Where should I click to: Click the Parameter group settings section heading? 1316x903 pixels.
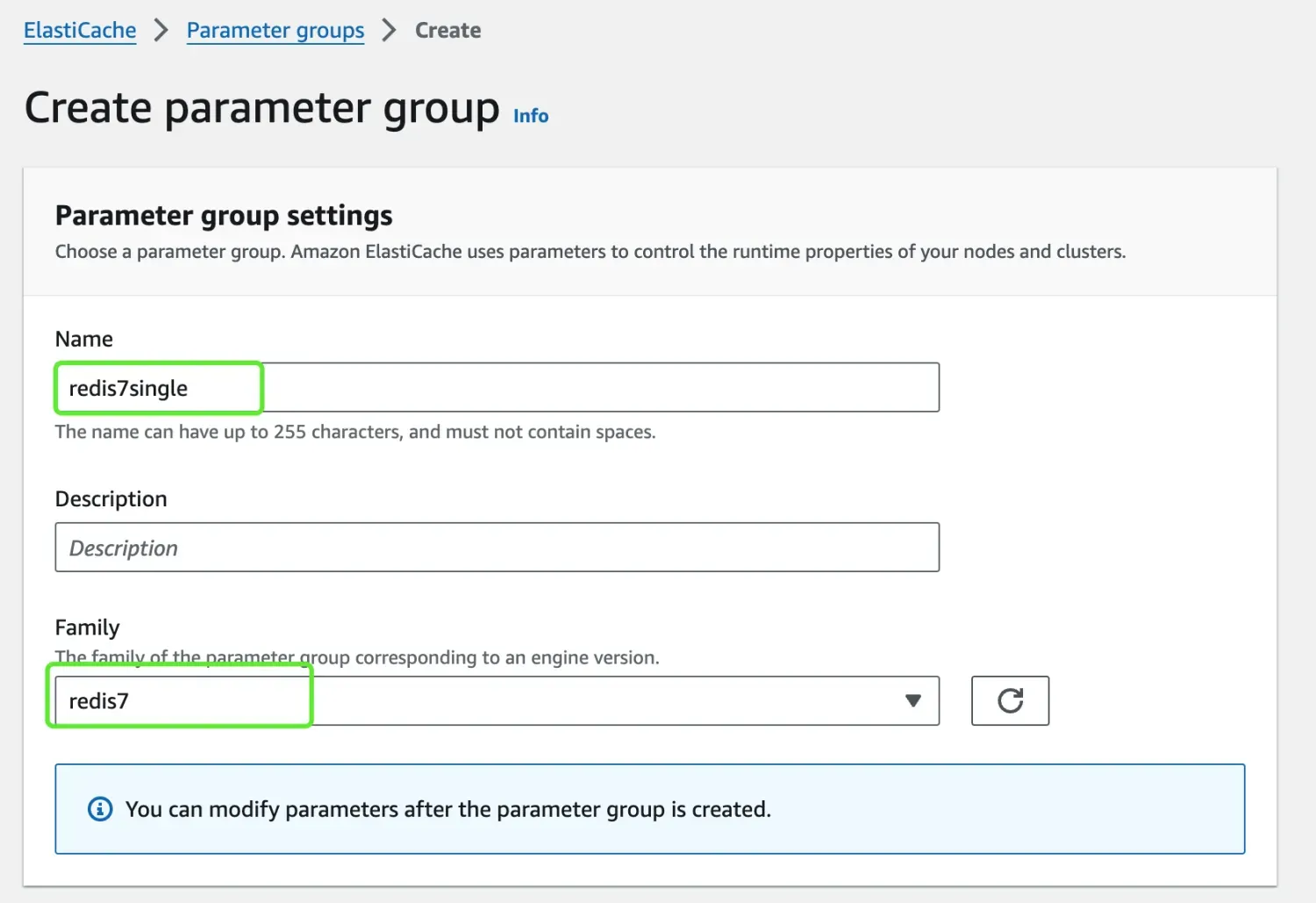coord(224,216)
